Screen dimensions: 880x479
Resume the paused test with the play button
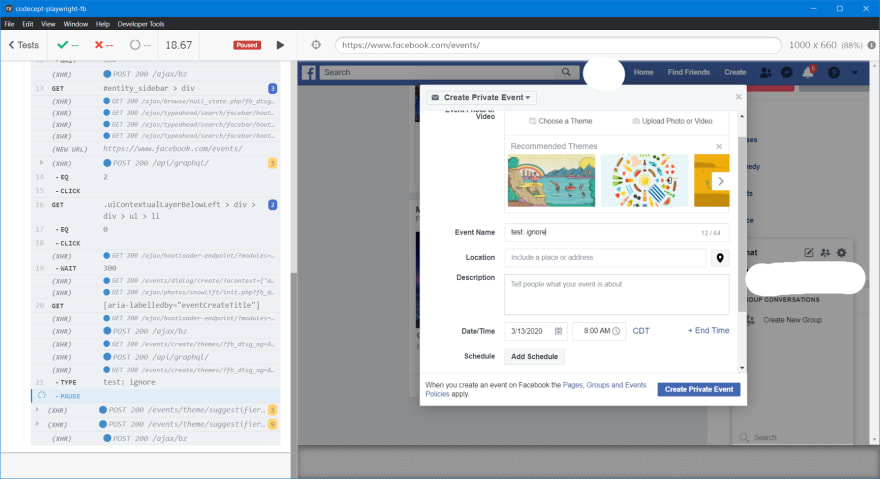(x=280, y=45)
